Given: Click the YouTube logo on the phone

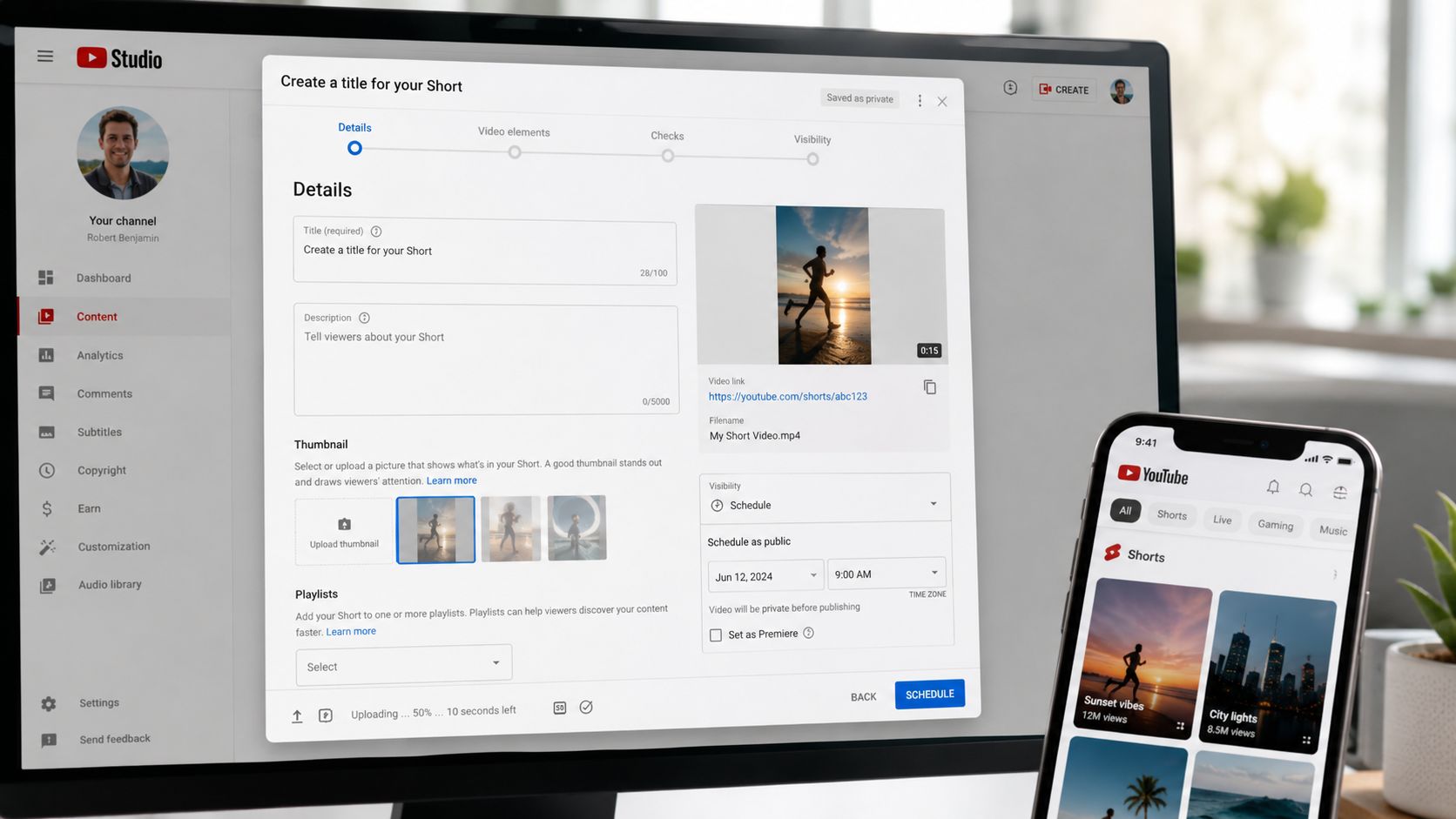Looking at the screenshot, I should [x=1153, y=474].
